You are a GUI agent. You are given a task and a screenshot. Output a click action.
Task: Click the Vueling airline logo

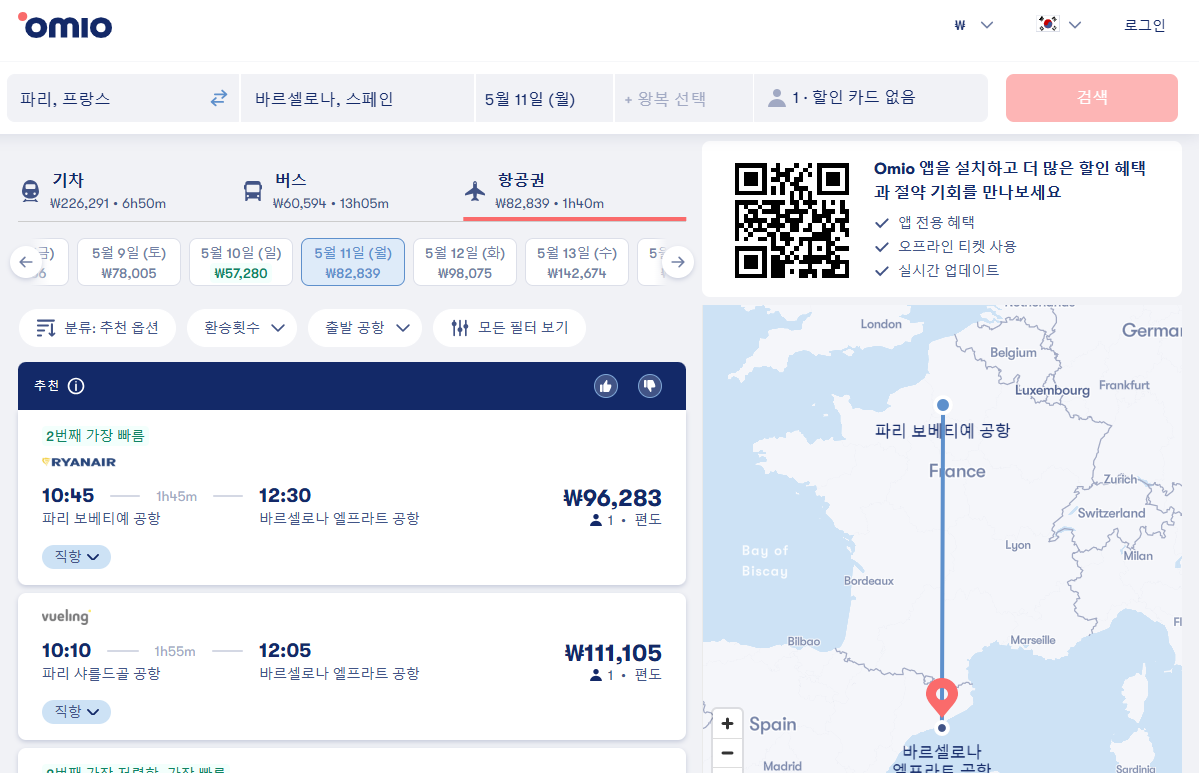tap(67, 616)
